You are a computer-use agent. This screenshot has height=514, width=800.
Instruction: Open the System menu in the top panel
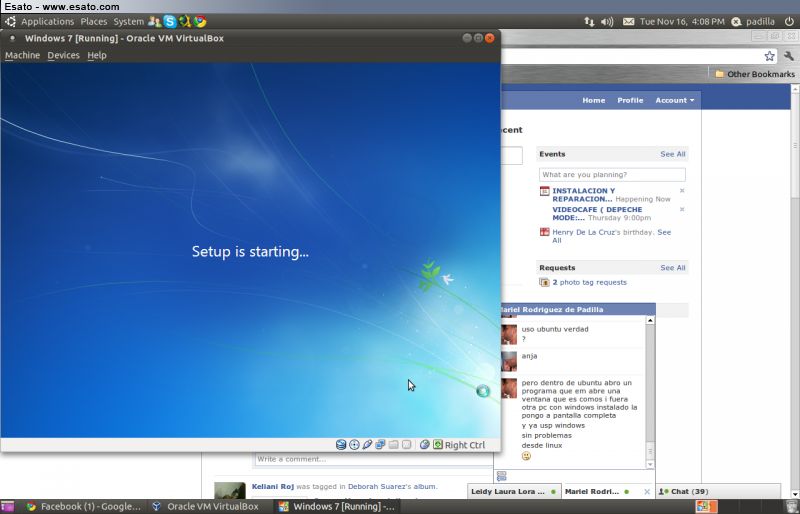(129, 21)
